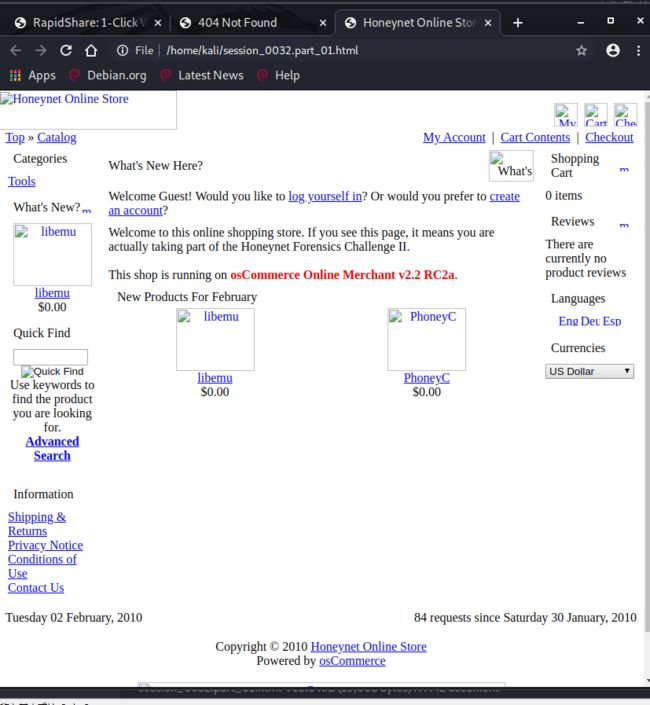
Task: Open Advanced Search
Action: (52, 448)
